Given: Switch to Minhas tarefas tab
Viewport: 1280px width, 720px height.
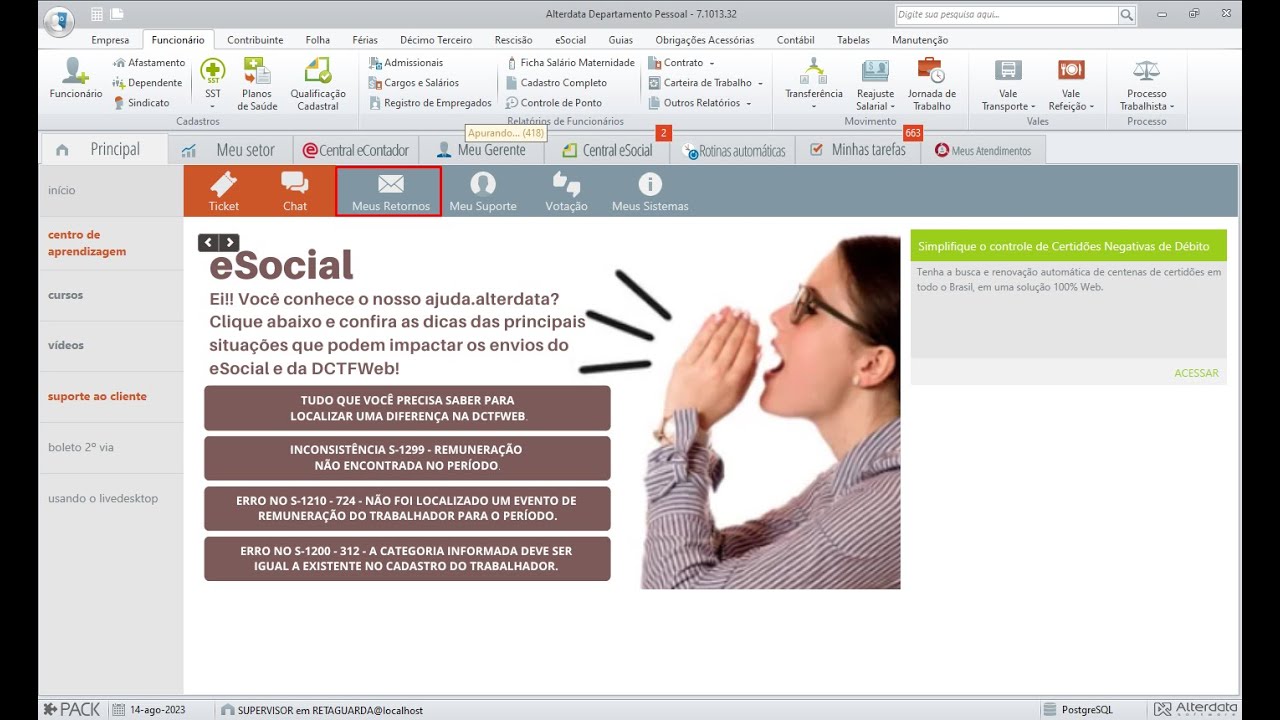Looking at the screenshot, I should tap(857, 150).
